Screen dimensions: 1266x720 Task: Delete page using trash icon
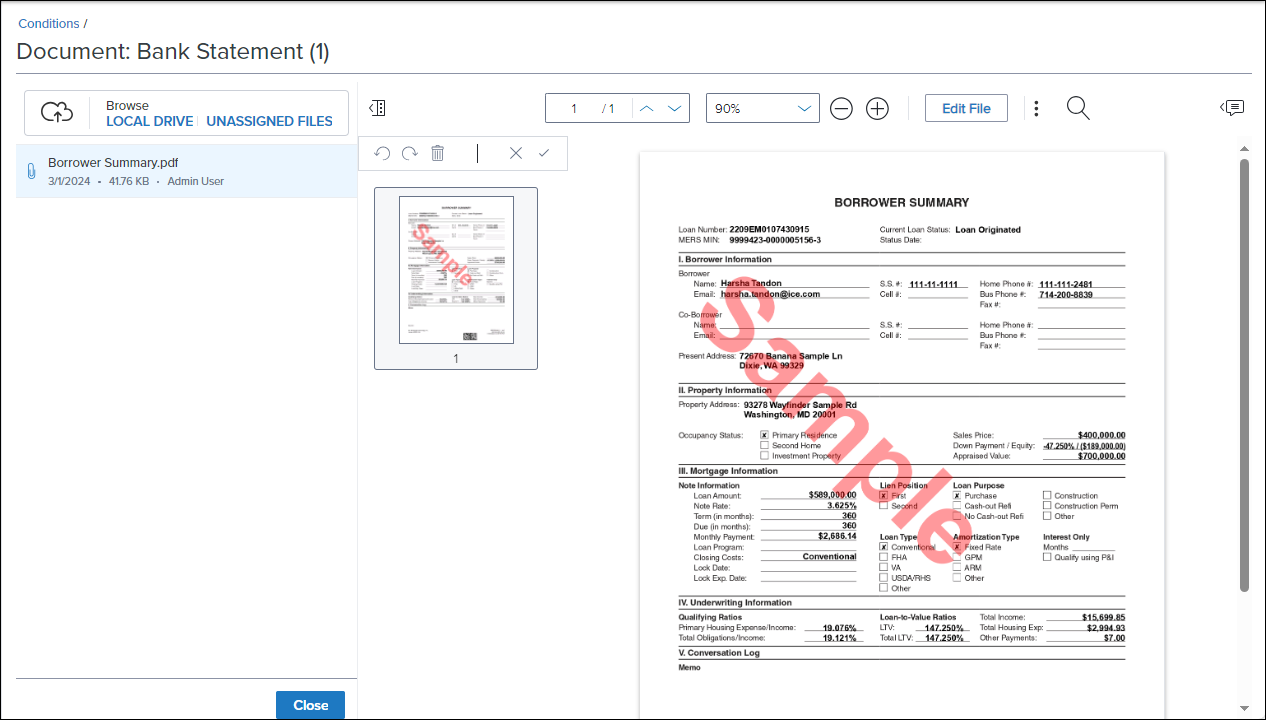tap(437, 153)
